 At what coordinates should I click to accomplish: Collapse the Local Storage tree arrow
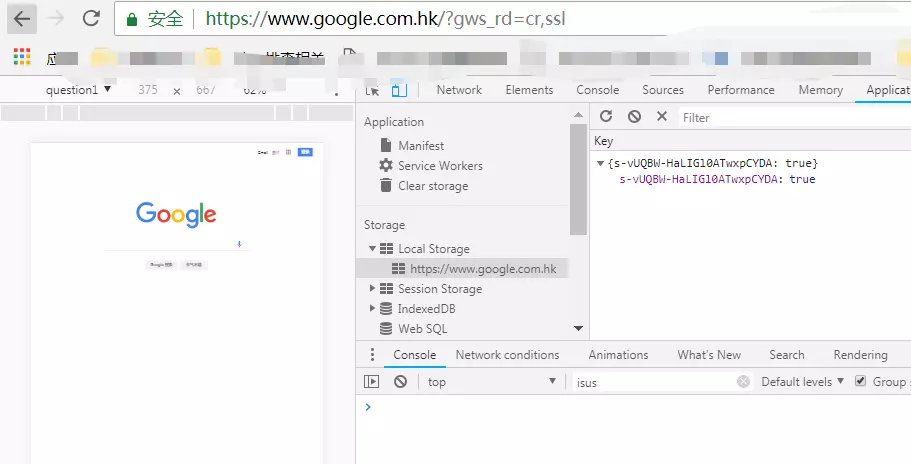point(372,249)
